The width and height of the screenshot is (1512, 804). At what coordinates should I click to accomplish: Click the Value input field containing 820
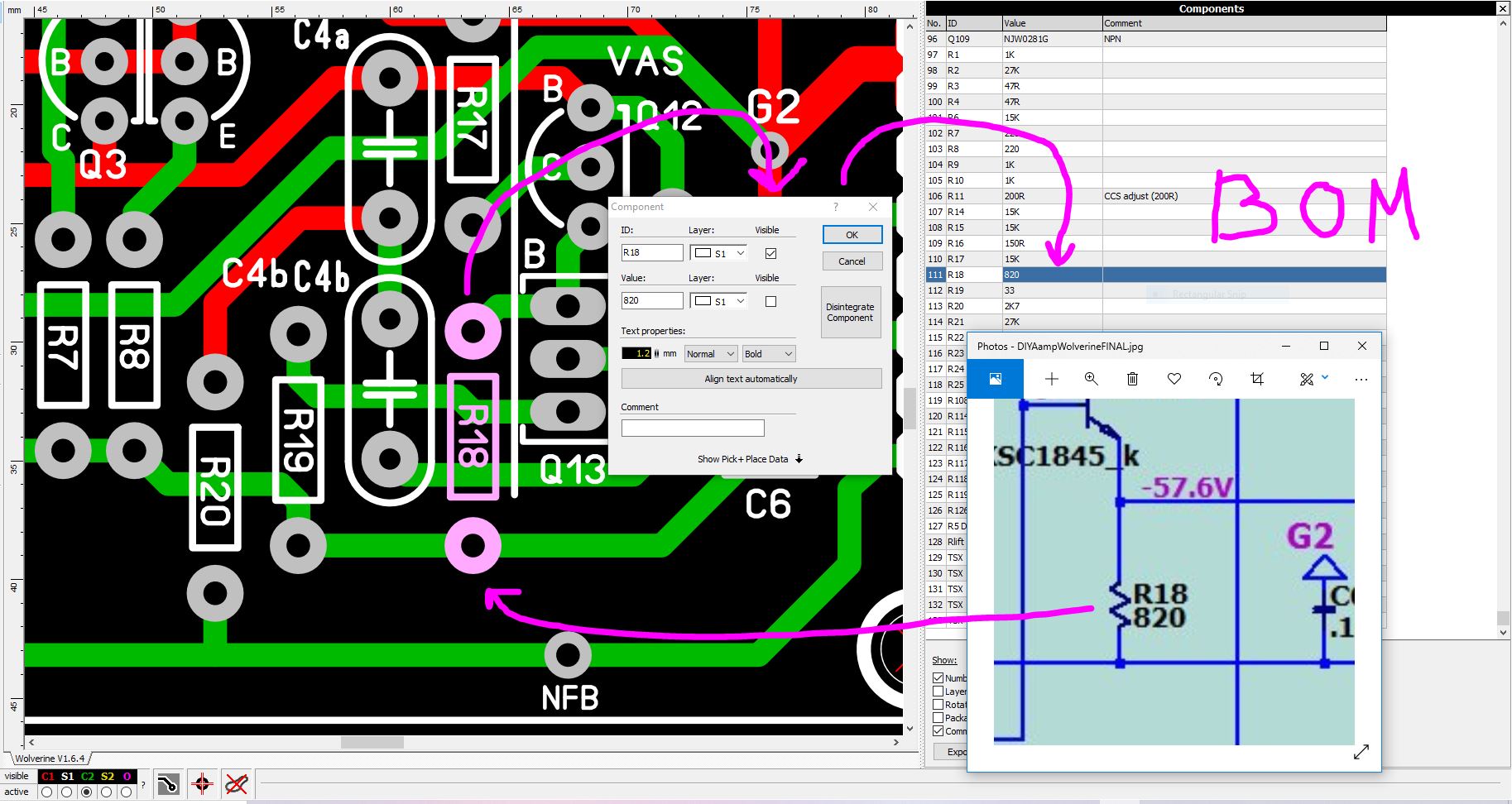click(x=652, y=301)
